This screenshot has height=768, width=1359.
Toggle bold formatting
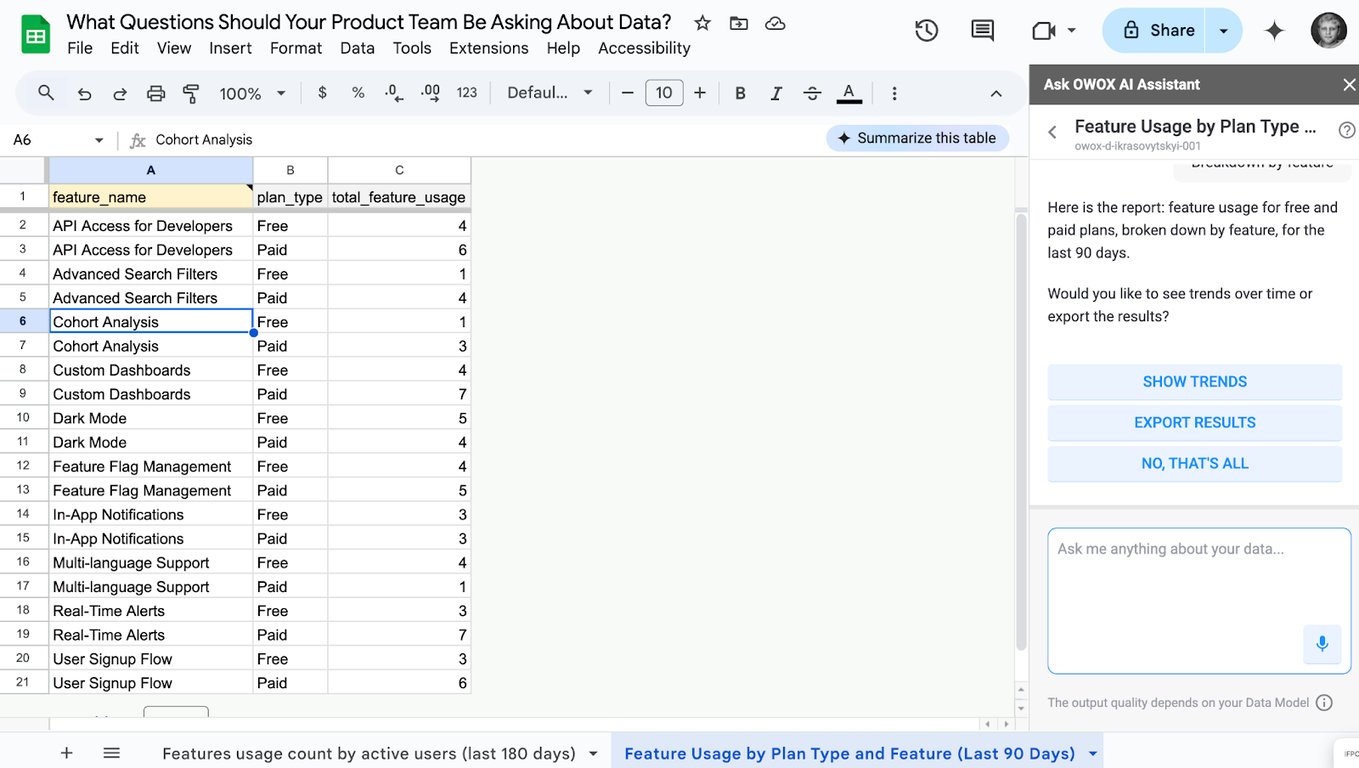740,93
